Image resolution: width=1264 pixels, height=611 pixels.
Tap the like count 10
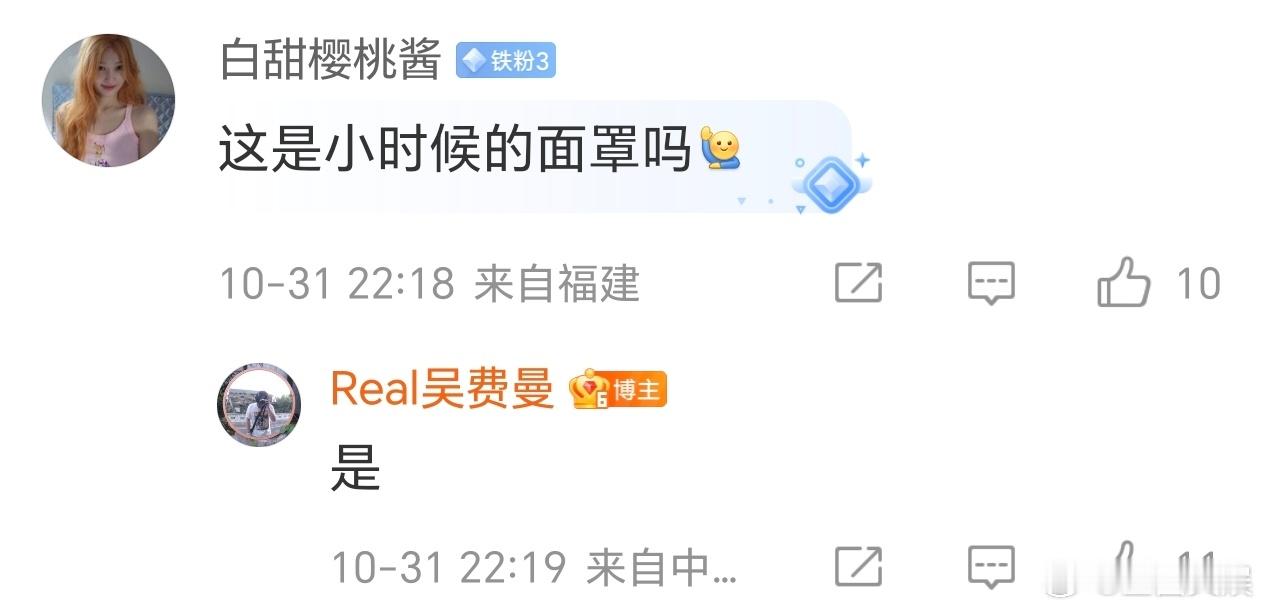point(1198,285)
